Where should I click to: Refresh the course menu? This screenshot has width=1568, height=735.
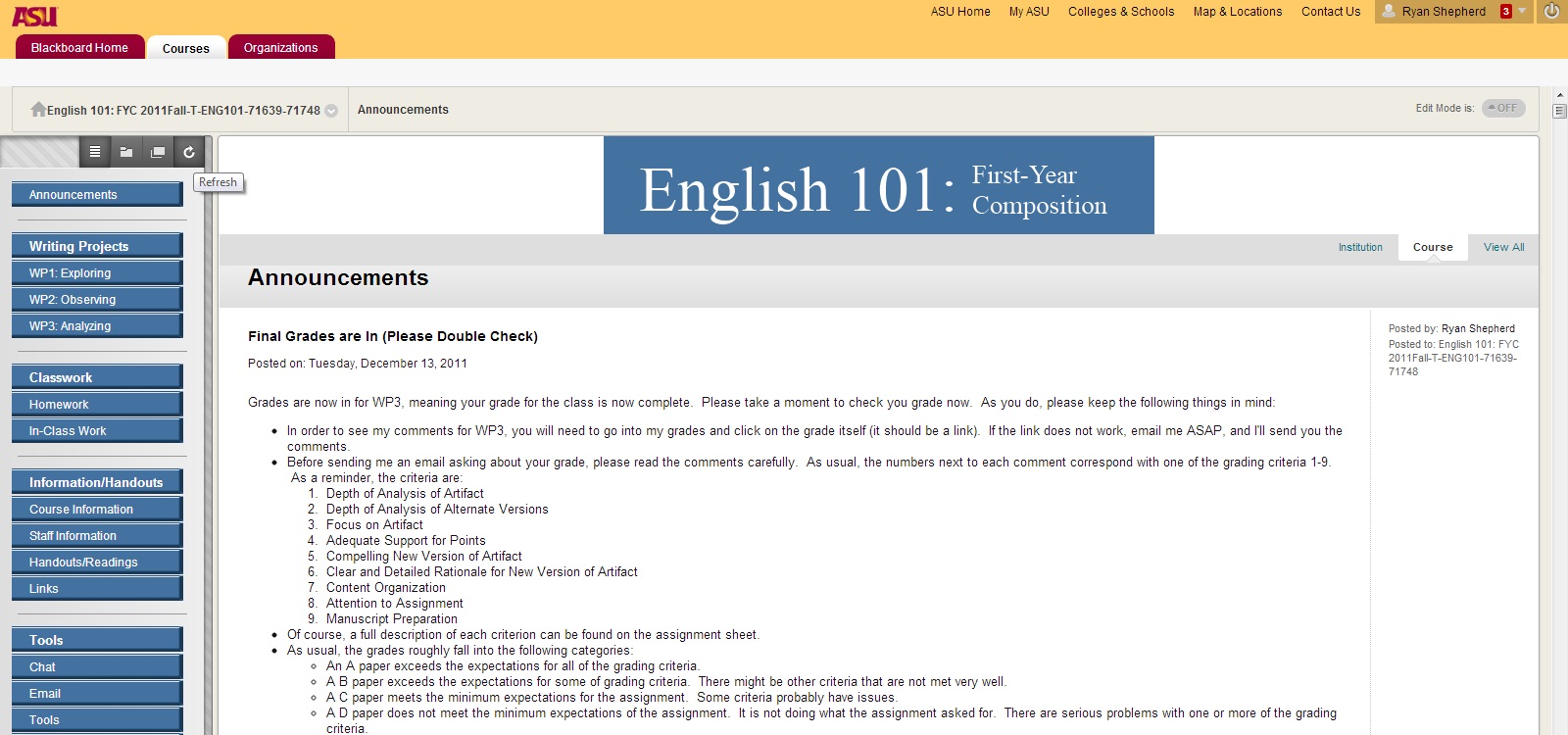[x=189, y=152]
